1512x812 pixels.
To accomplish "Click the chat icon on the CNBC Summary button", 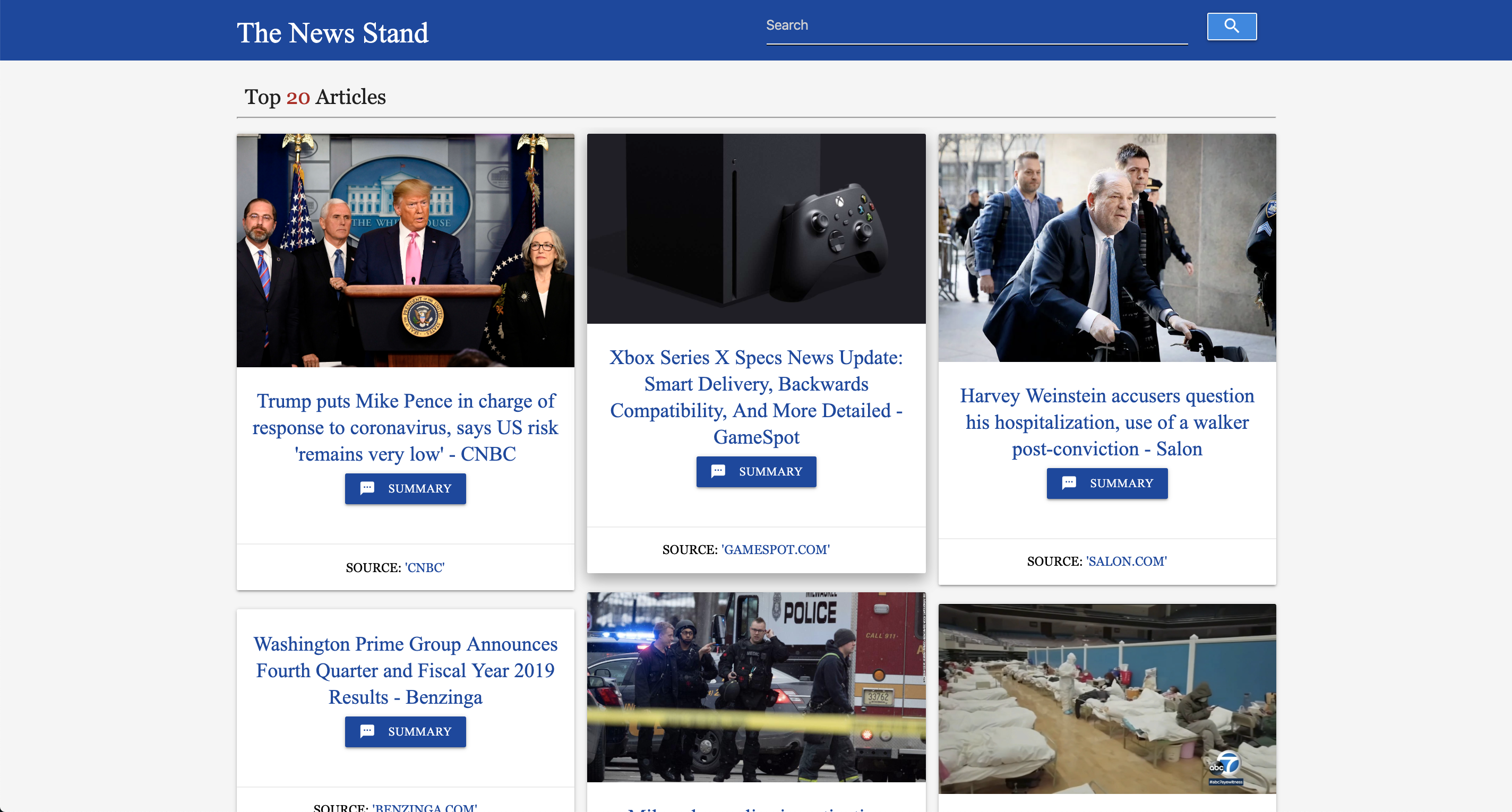I will tap(367, 488).
